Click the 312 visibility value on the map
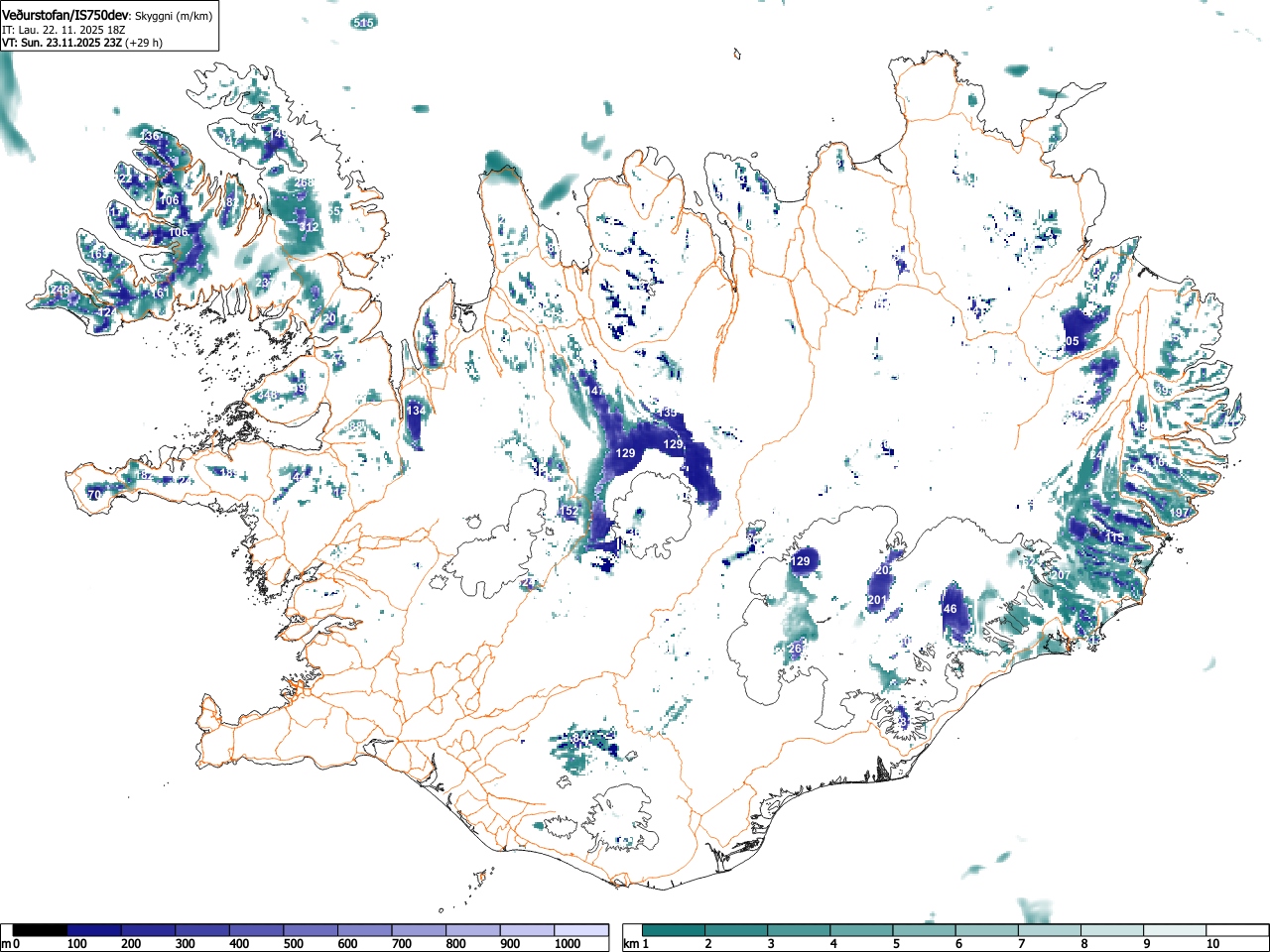The image size is (1270, 952). [310, 227]
